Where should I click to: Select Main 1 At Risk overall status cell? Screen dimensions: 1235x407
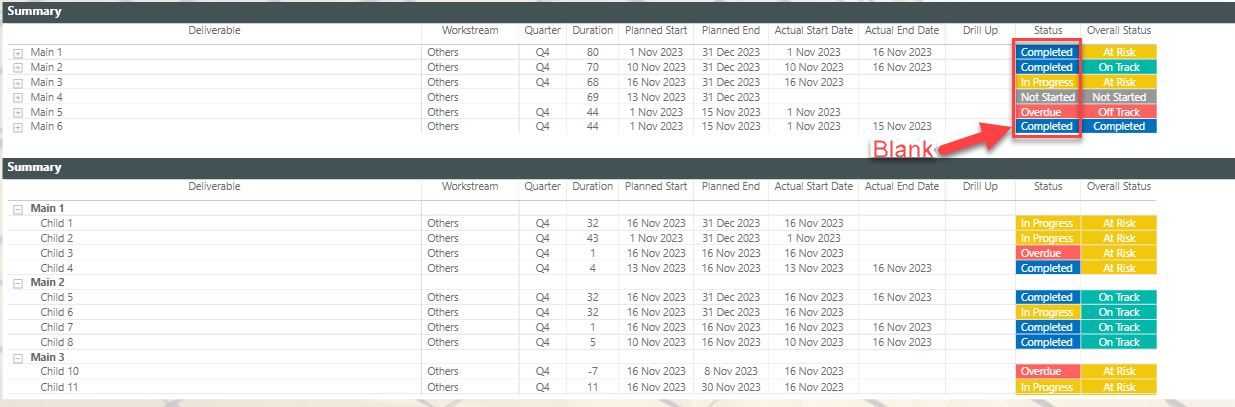coord(1119,52)
